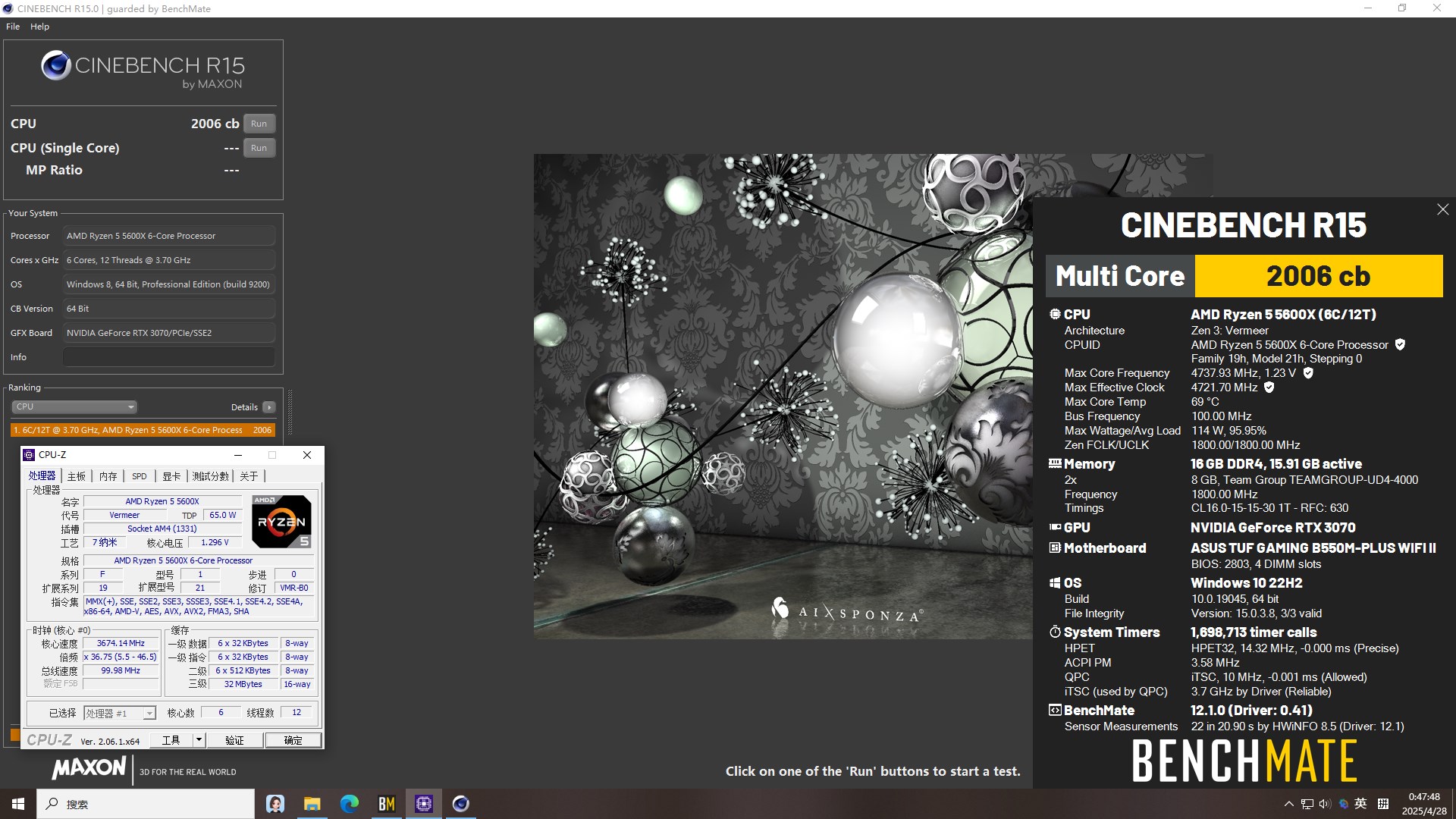
Task: Click the CPU-Z 工具 button
Action: tap(171, 740)
